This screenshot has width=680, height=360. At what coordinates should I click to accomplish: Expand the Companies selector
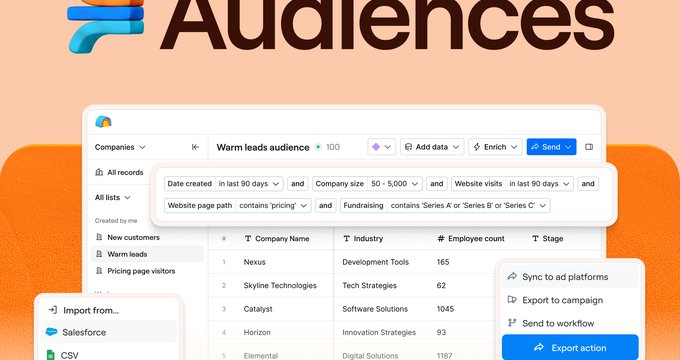coord(120,147)
